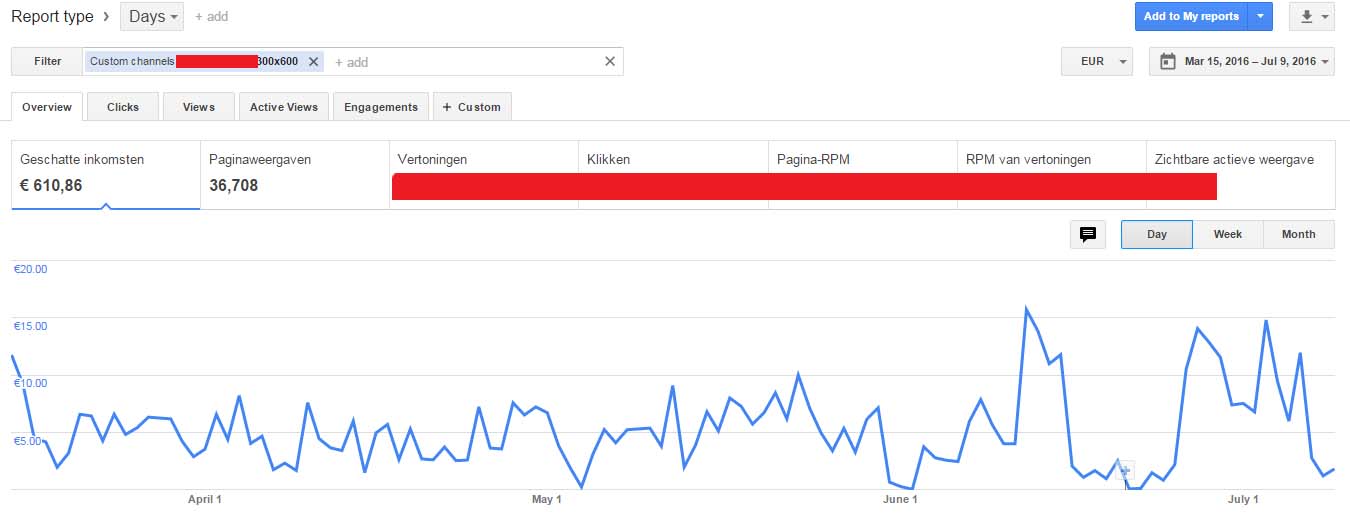Switch chart granularity to Month
Screen dimensions: 1350x523
click(1299, 234)
